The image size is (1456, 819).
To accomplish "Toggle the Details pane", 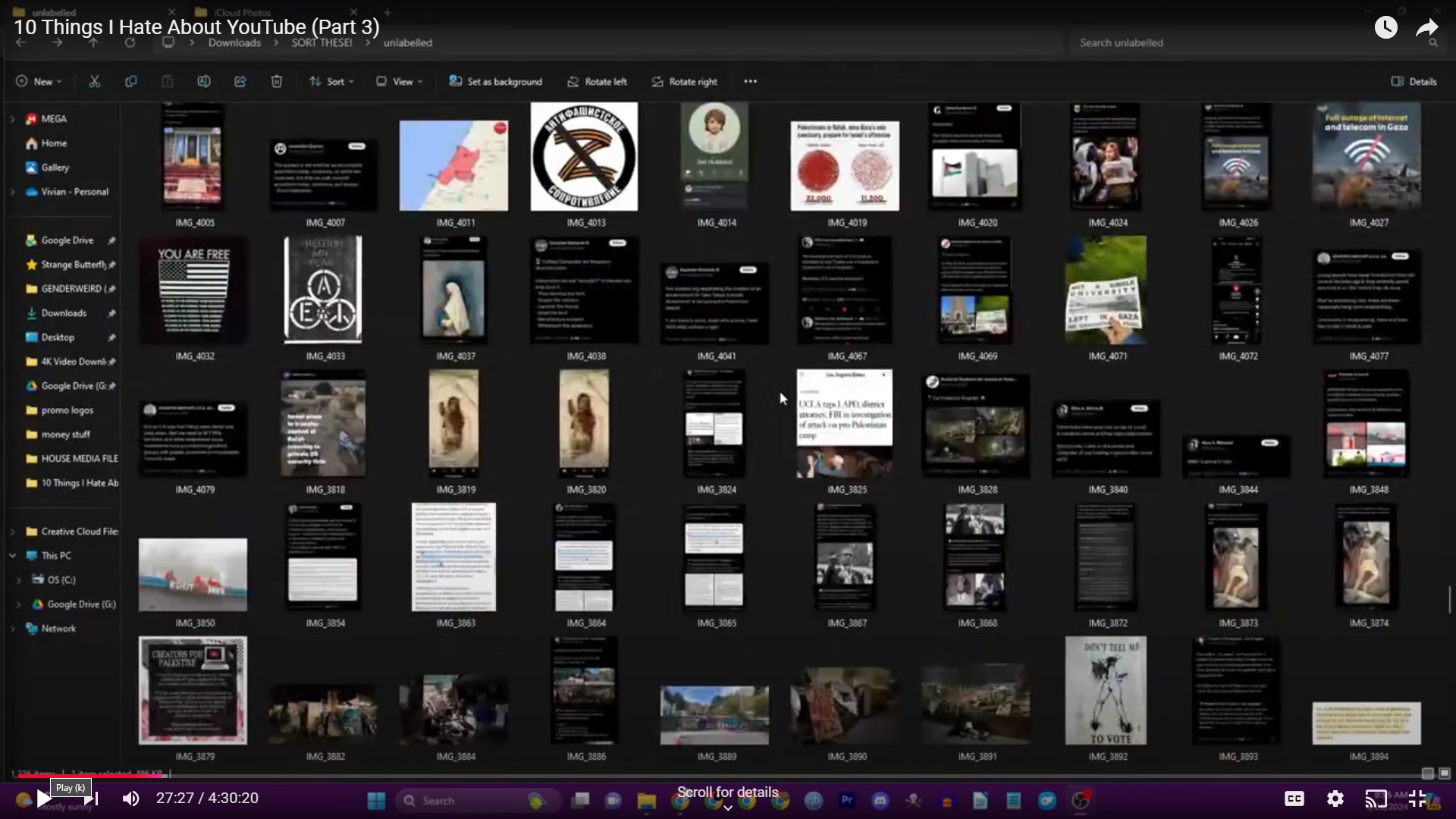I will 1414,81.
